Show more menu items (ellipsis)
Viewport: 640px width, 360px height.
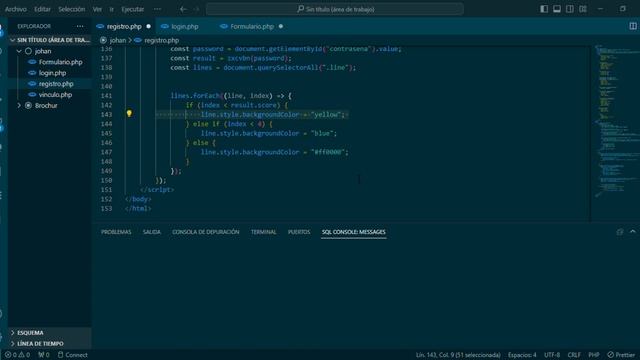pyautogui.click(x=157, y=9)
